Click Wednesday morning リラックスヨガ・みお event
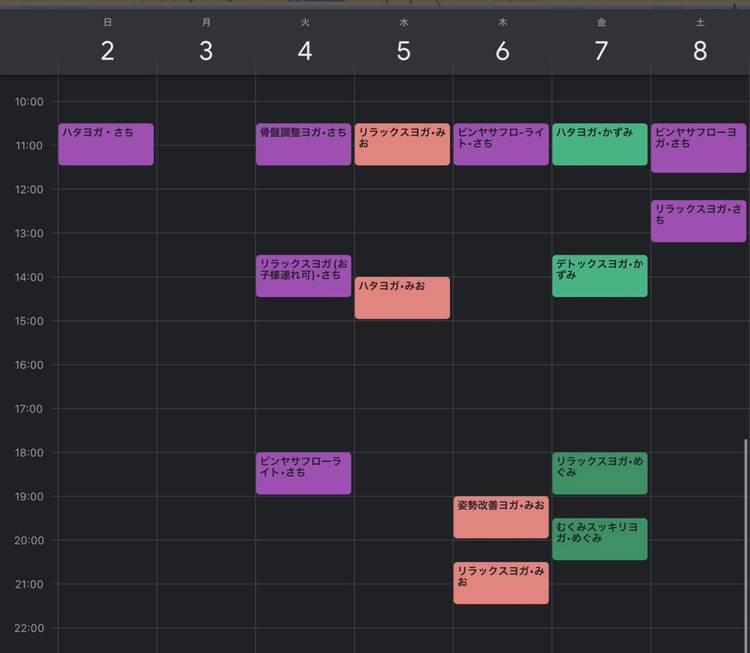This screenshot has width=750, height=653. [402, 144]
